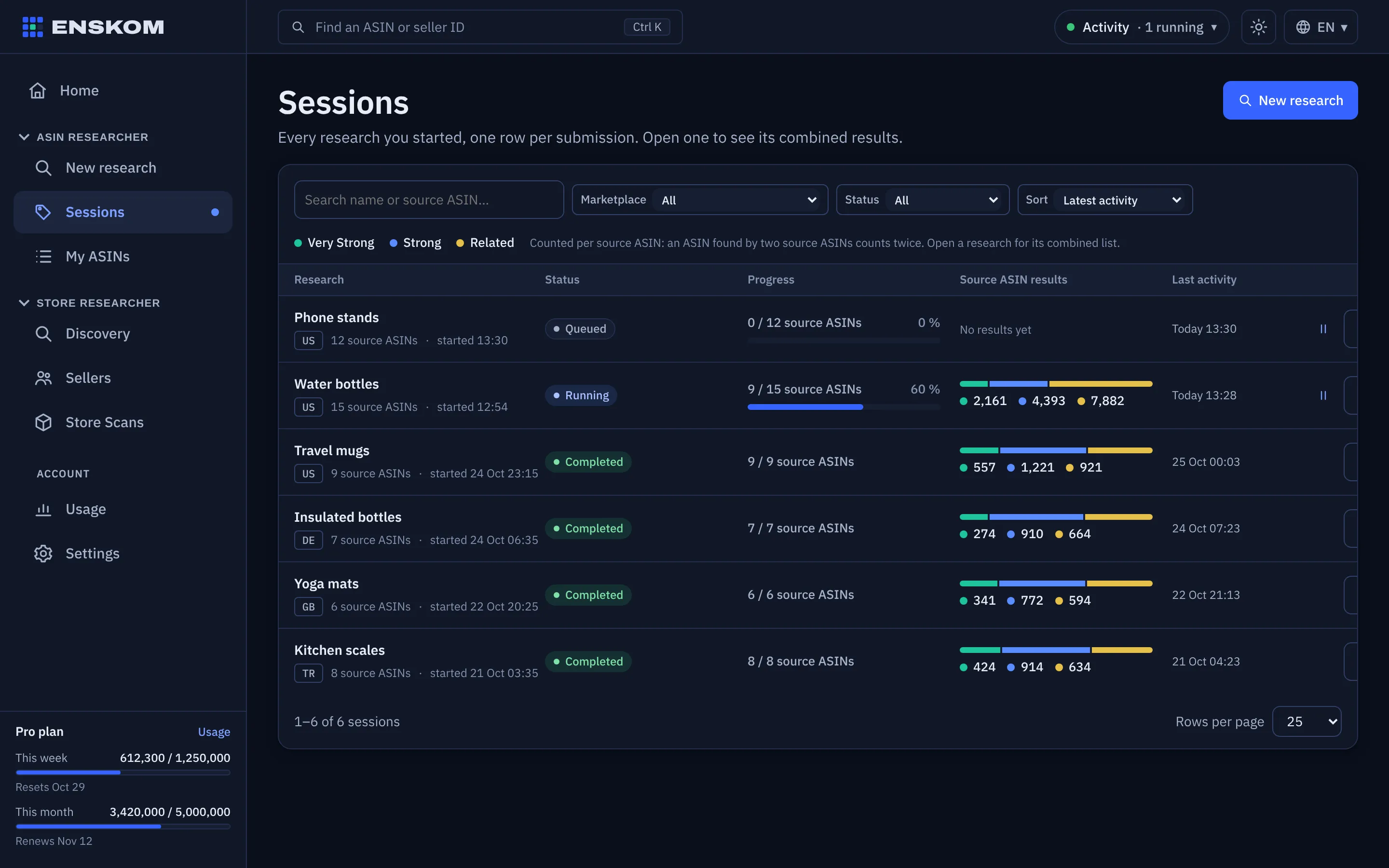The height and width of the screenshot is (868, 1389).
Task: Open My ASINs list
Action: pyautogui.click(x=123, y=256)
